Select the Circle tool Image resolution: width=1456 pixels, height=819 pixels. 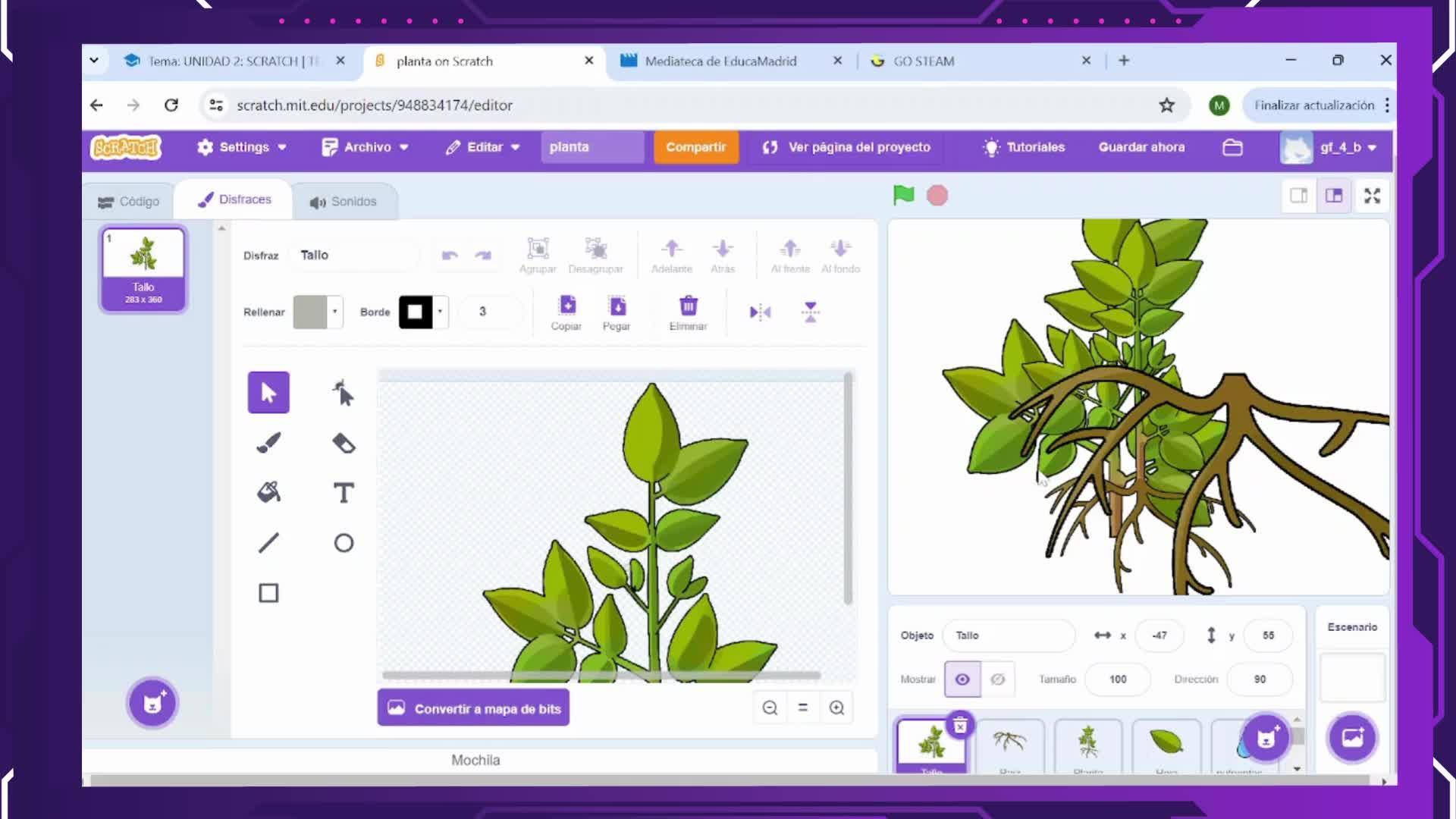click(x=344, y=543)
